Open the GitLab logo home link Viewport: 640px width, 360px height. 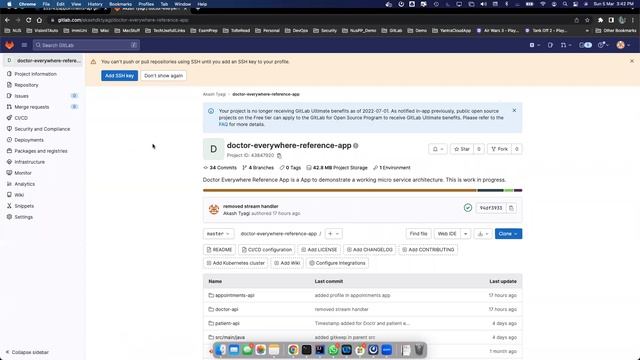point(9,45)
